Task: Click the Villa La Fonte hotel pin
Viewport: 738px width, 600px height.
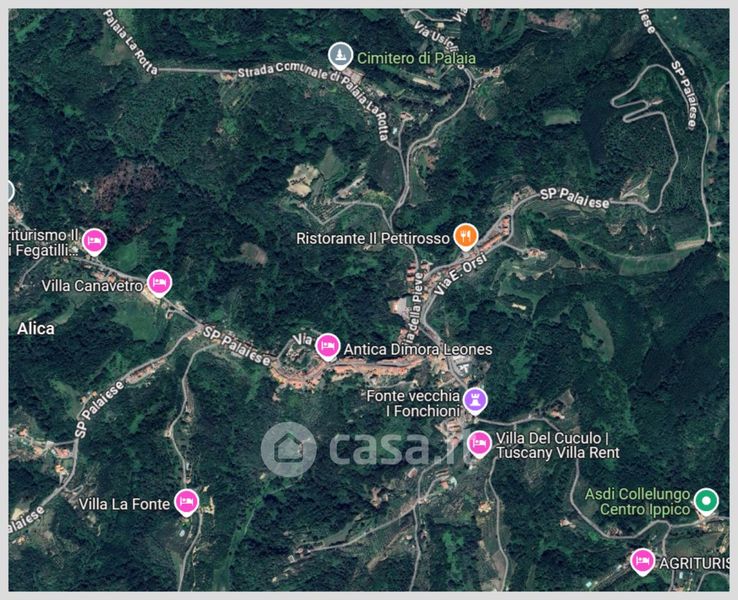Action: pos(186,503)
